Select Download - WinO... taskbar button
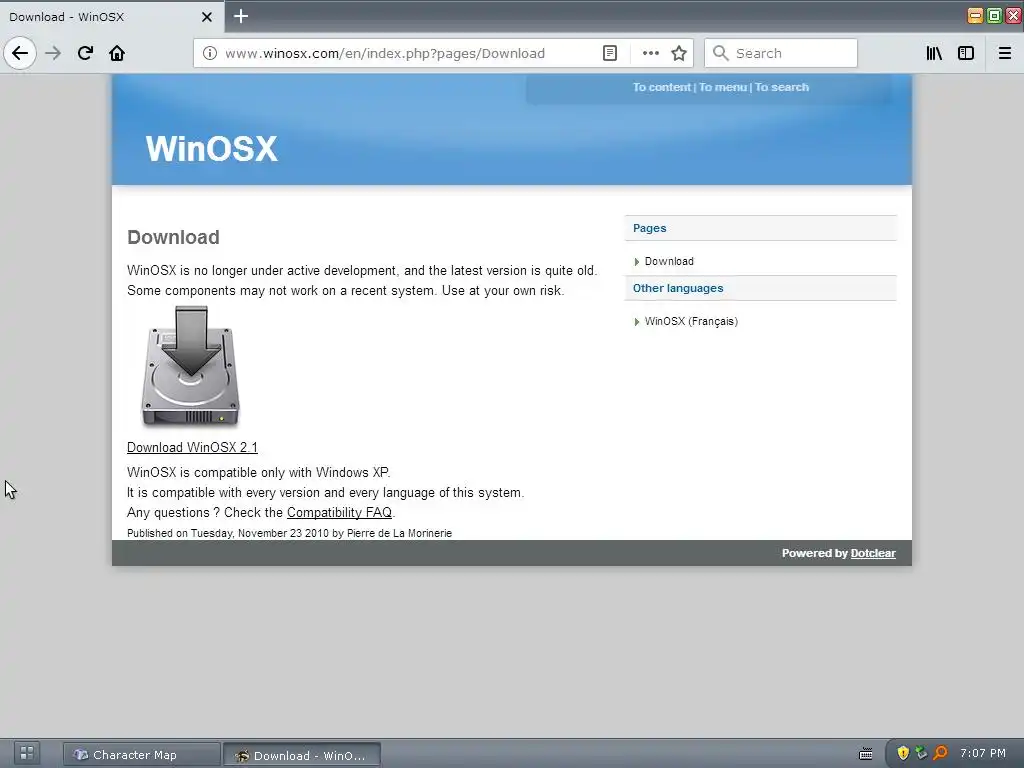Screen dimensions: 1024x768 point(302,756)
